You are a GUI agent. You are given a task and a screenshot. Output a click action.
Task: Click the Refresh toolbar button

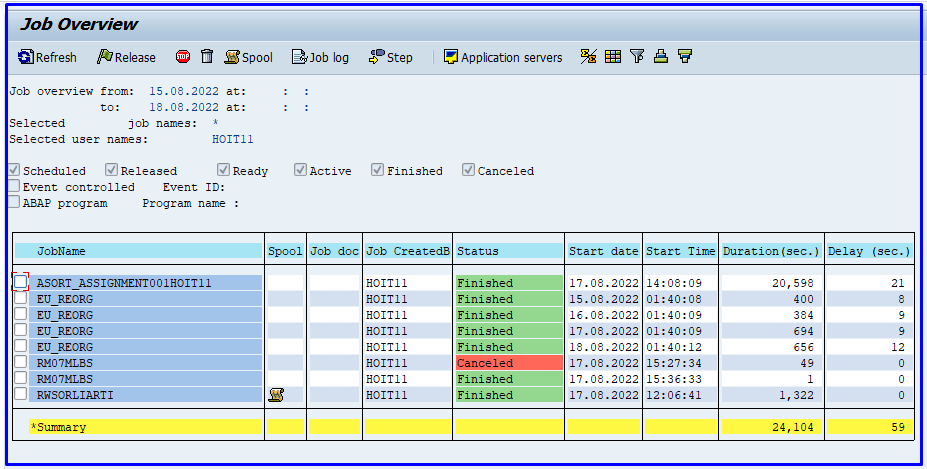(47, 57)
